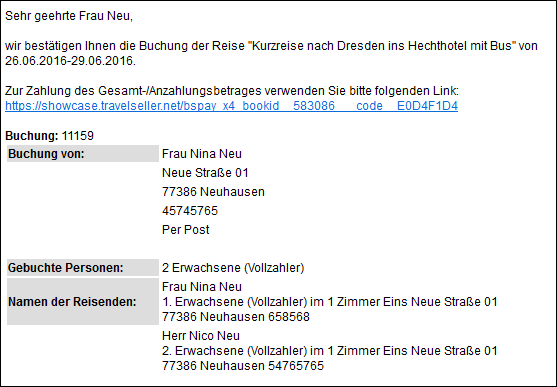Screen dimensions: 557x387
Task: Click the number 54765765 at the bottom
Action: [296, 366]
